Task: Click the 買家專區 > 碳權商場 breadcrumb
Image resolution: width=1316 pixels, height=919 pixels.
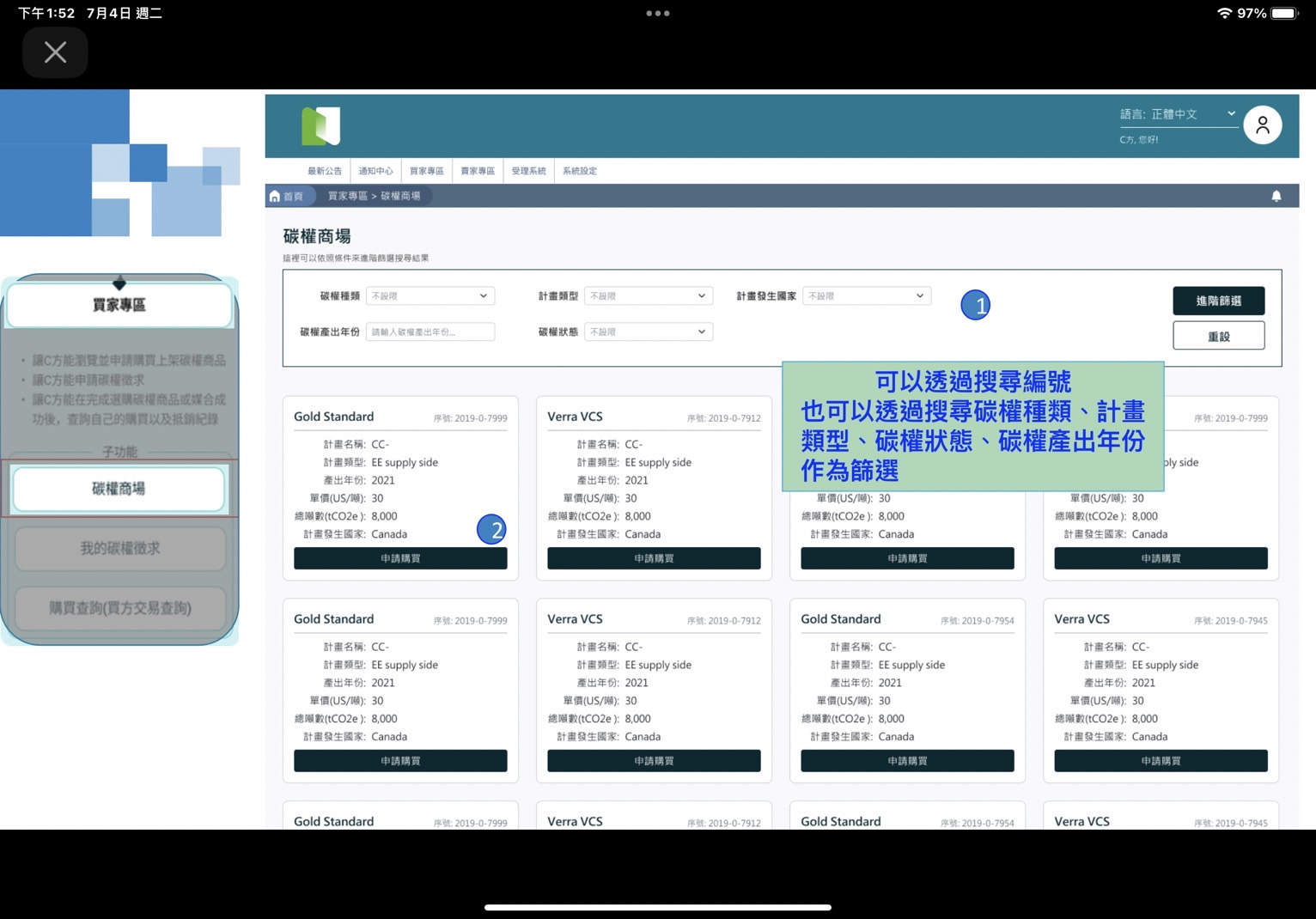Action: pyautogui.click(x=375, y=196)
